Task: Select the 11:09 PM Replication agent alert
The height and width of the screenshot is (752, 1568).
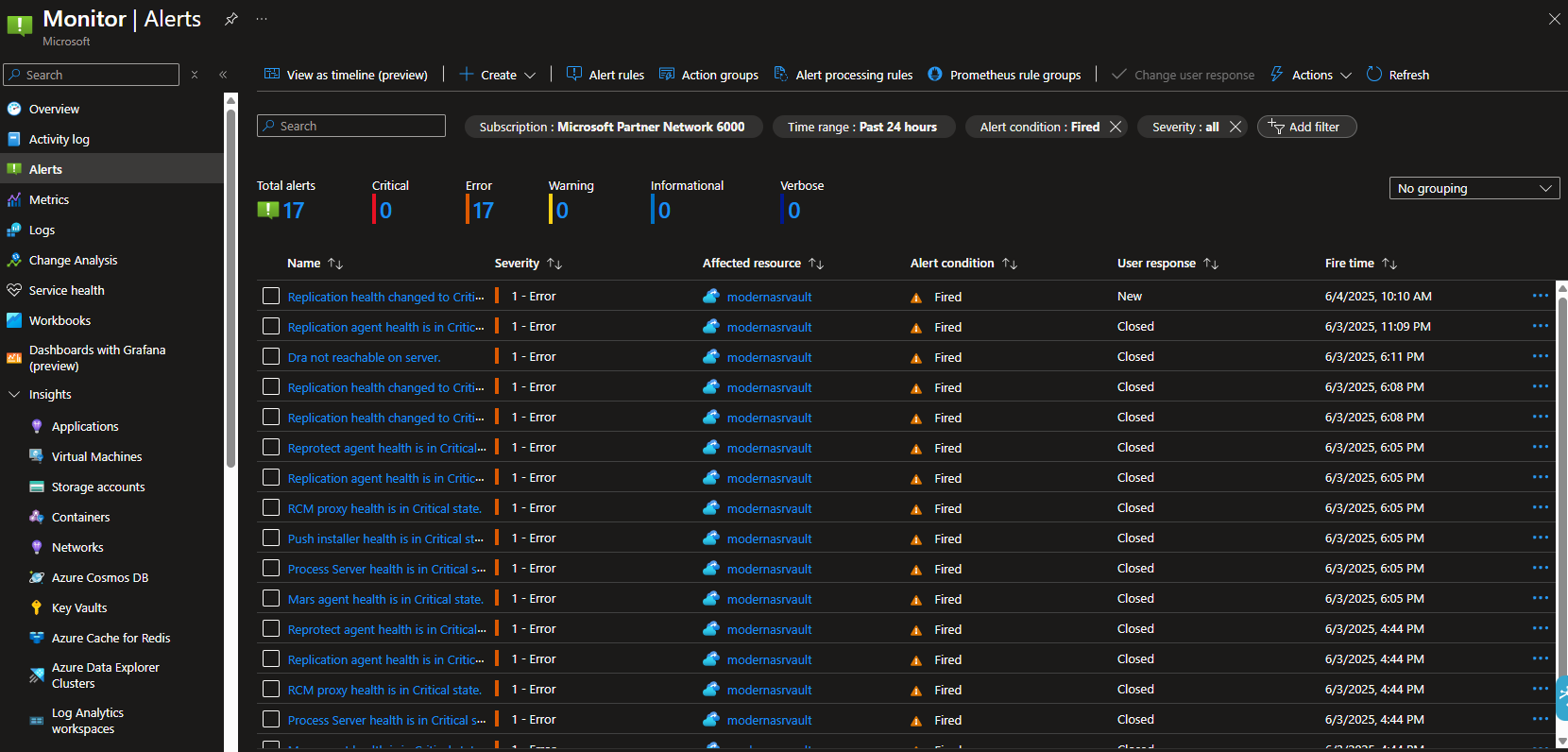Action: [x=271, y=326]
